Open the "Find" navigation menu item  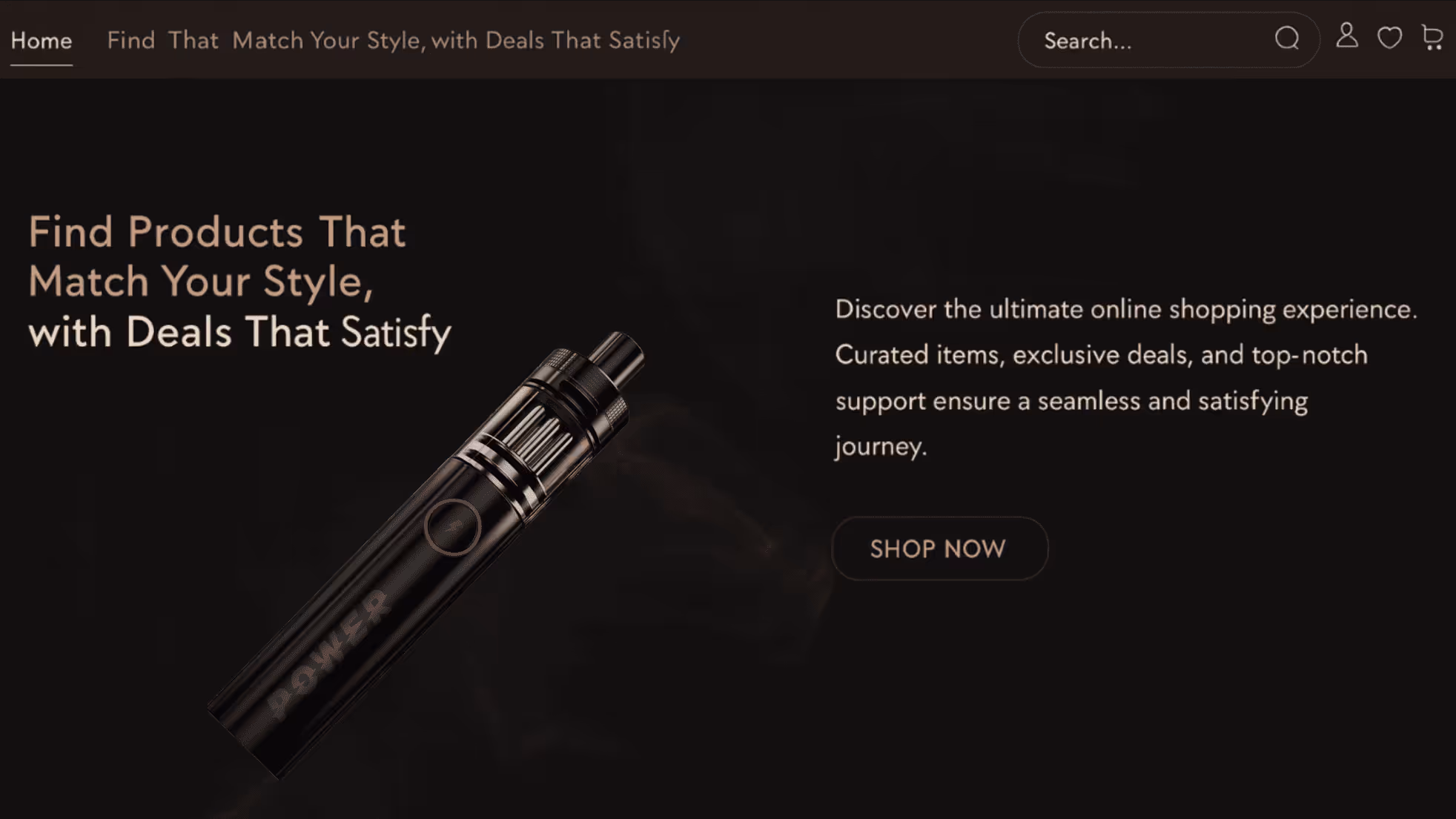(130, 40)
